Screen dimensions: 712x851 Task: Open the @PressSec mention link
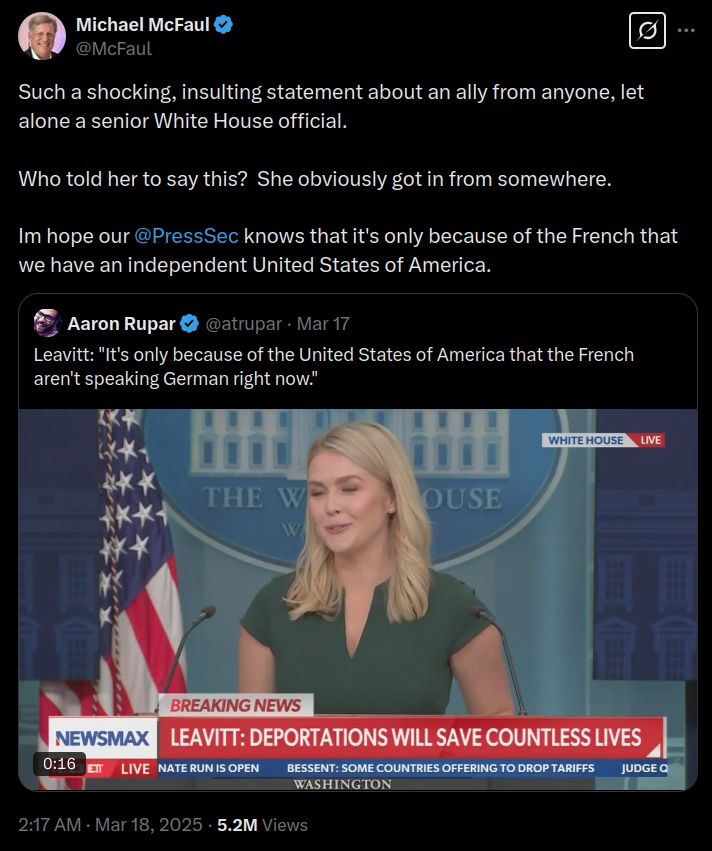(186, 236)
